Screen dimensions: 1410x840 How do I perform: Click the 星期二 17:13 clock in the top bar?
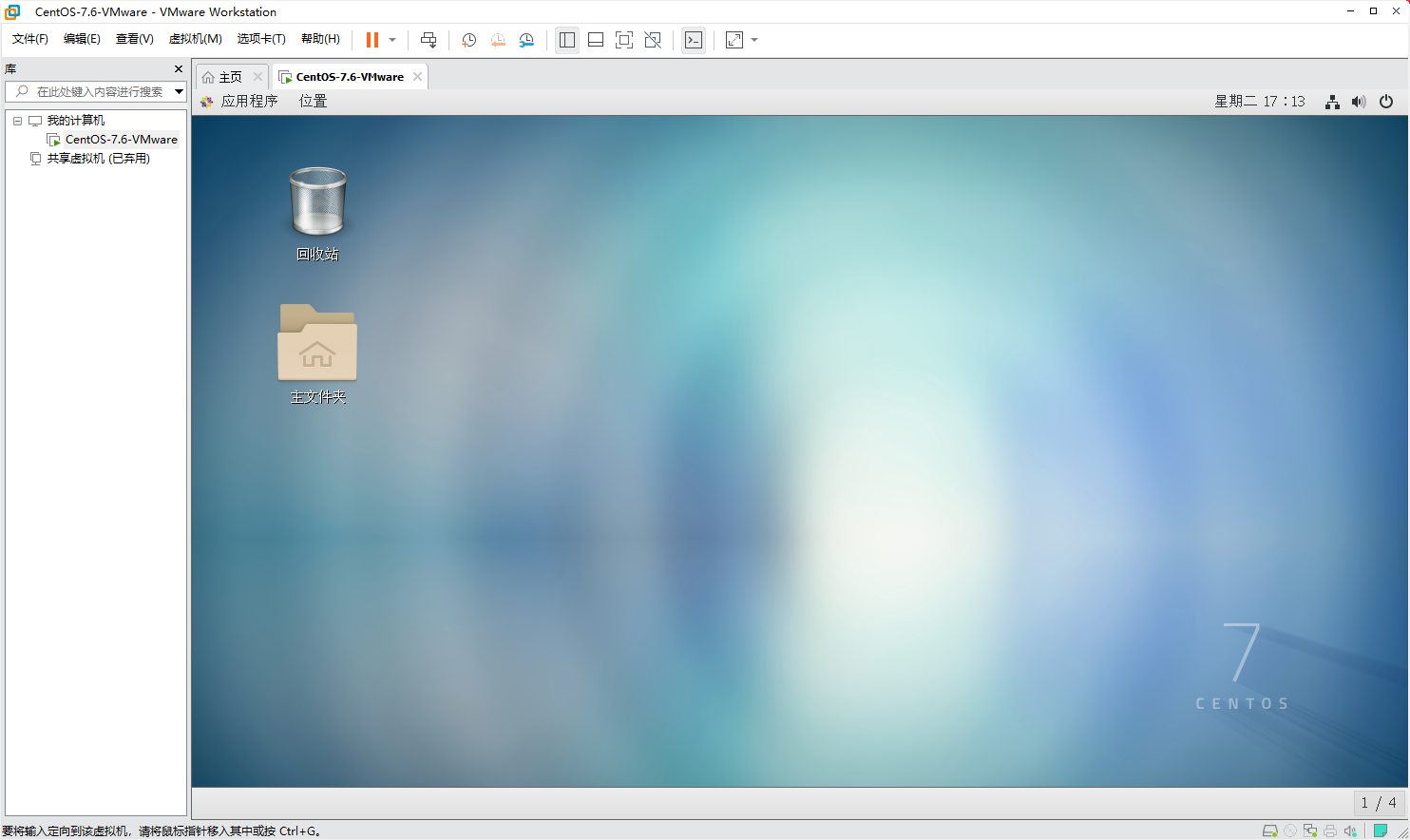[1260, 102]
